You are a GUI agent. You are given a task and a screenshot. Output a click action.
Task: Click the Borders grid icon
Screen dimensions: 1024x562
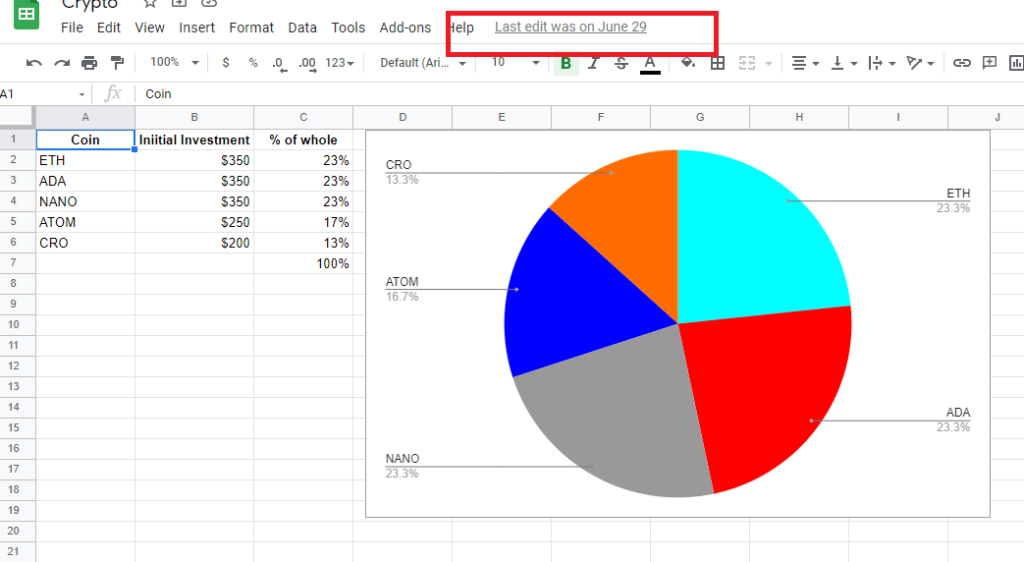[717, 63]
